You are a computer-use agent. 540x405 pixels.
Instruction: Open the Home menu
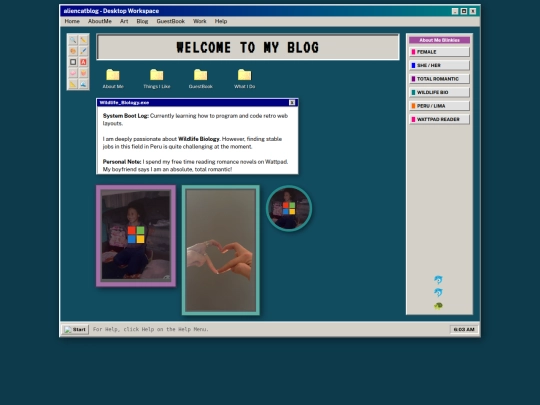[x=72, y=21]
